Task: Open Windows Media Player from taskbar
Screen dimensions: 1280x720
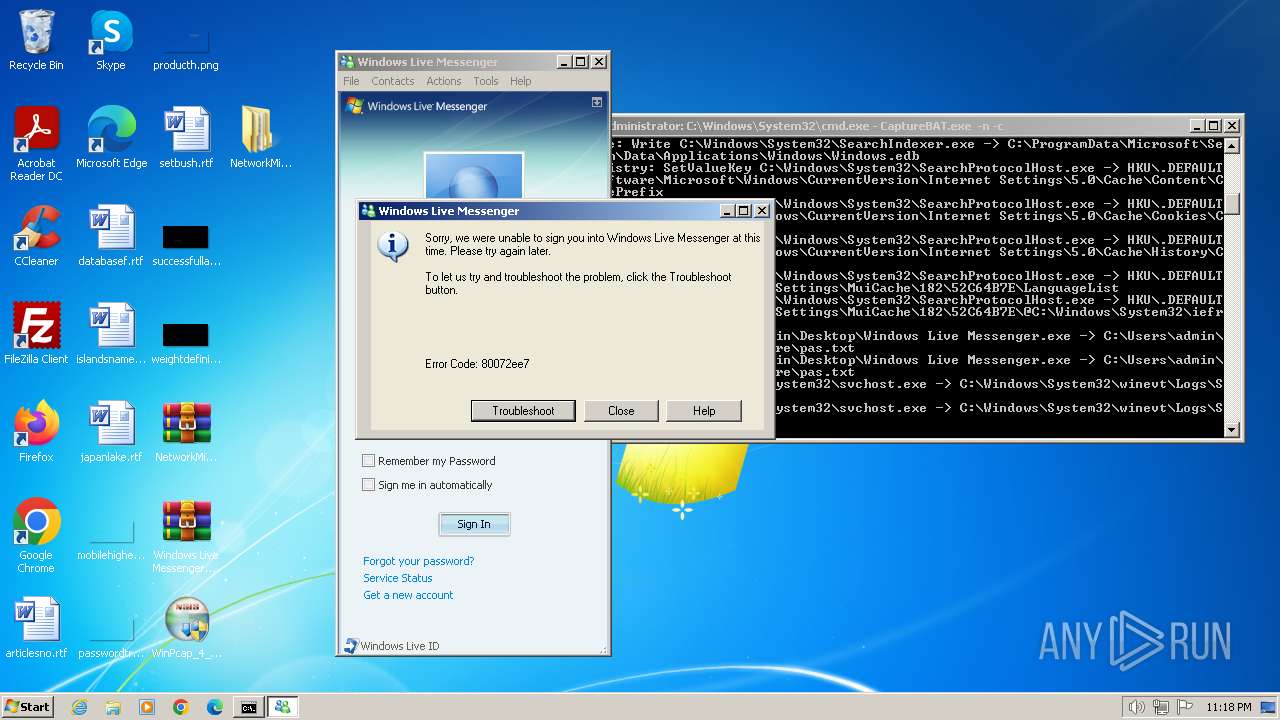Action: pyautogui.click(x=147, y=707)
